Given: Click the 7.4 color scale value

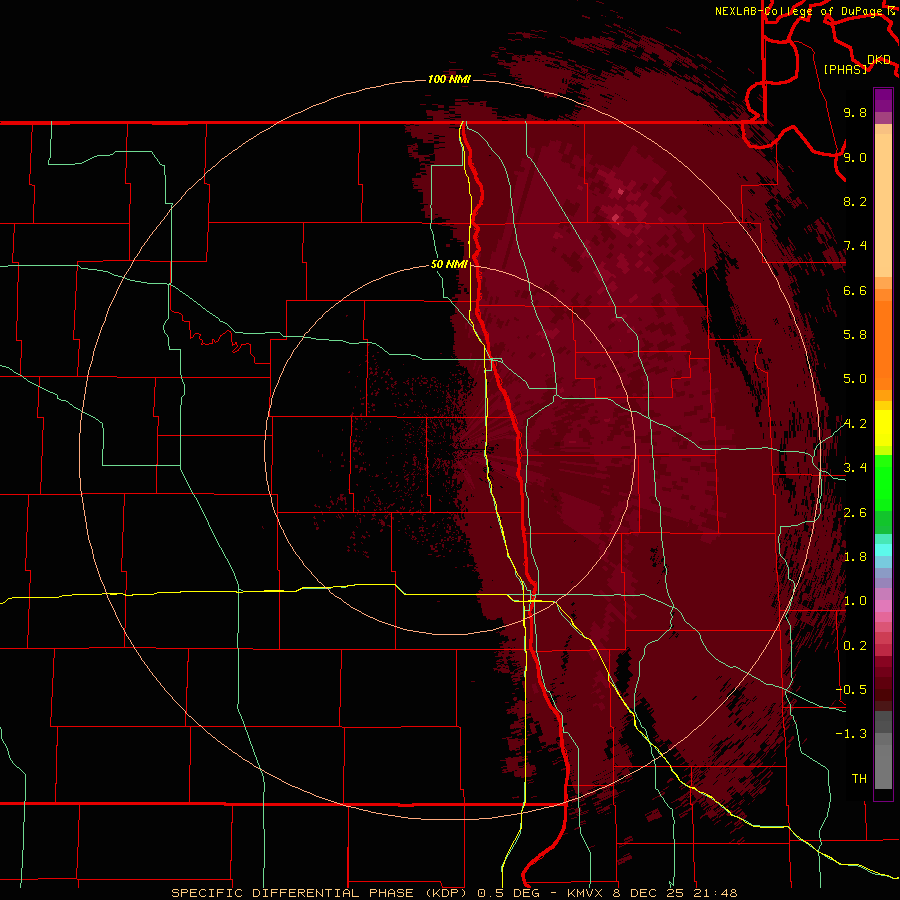Looking at the screenshot, I should [x=855, y=246].
